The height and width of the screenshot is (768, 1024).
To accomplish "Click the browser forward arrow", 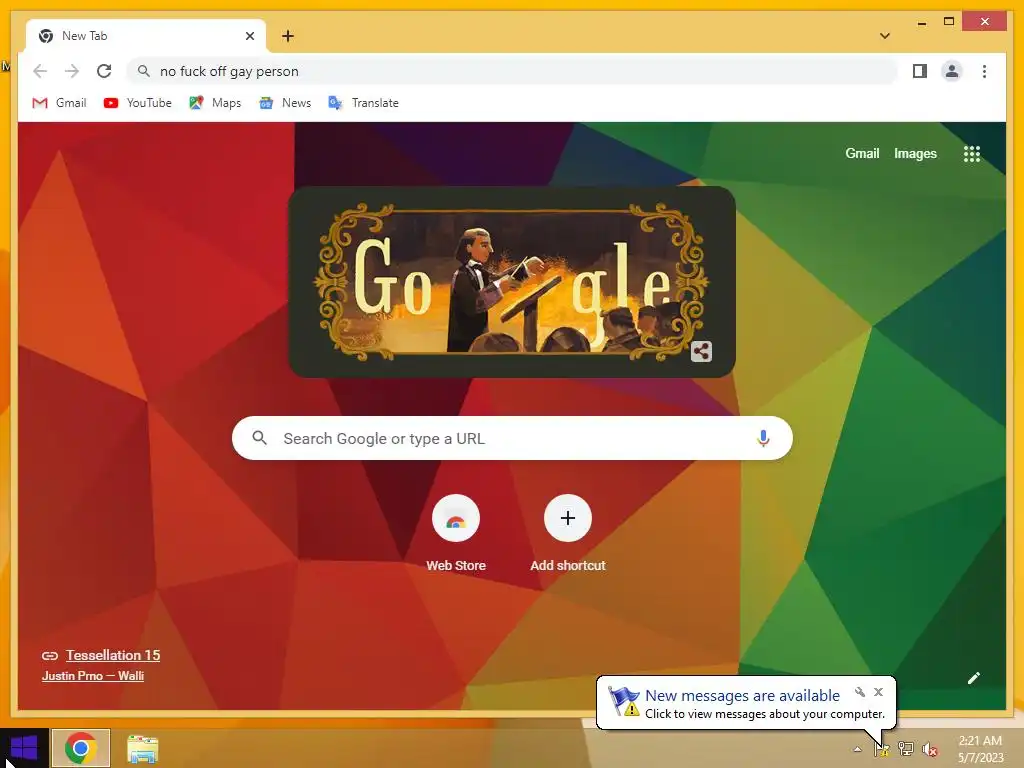I will (x=72, y=71).
